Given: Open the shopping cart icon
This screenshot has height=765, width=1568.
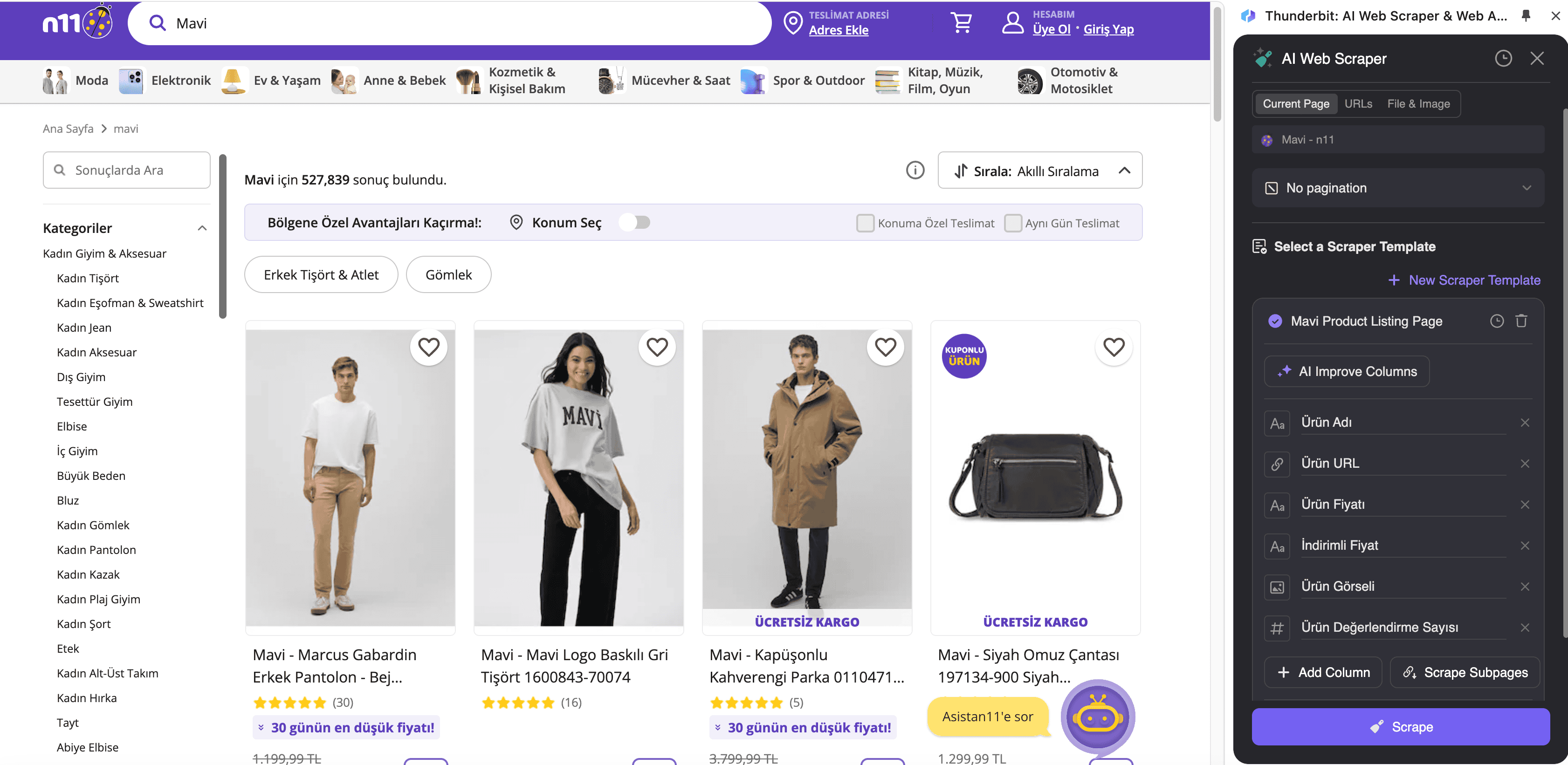Looking at the screenshot, I should [x=961, y=23].
